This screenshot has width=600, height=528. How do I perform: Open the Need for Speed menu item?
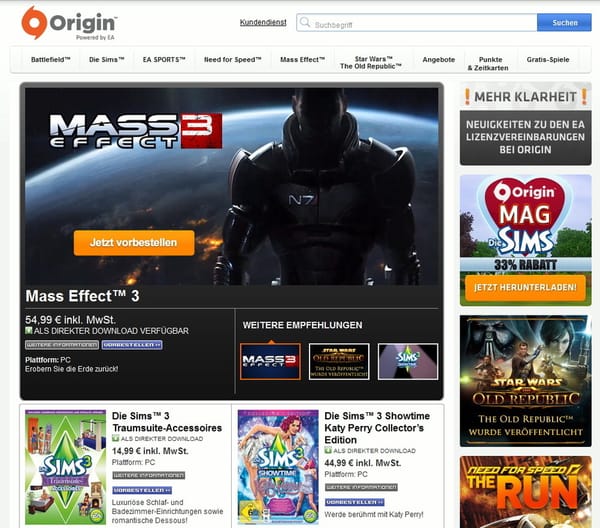(x=232, y=60)
